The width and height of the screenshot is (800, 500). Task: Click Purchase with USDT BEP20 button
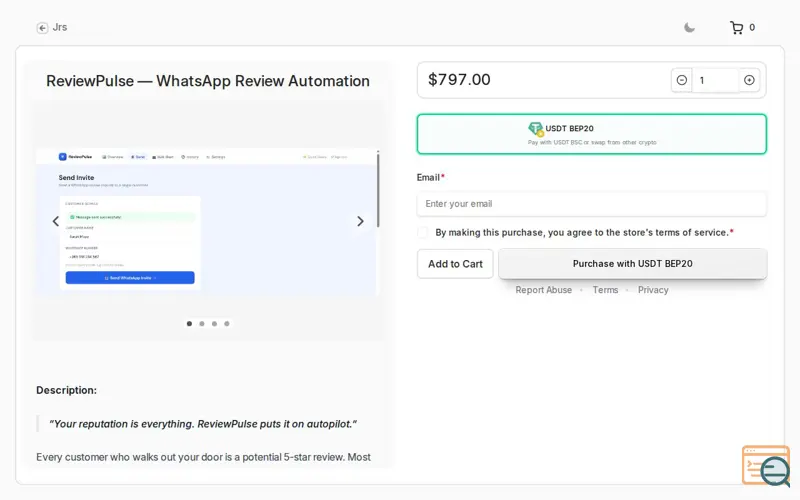point(633,264)
